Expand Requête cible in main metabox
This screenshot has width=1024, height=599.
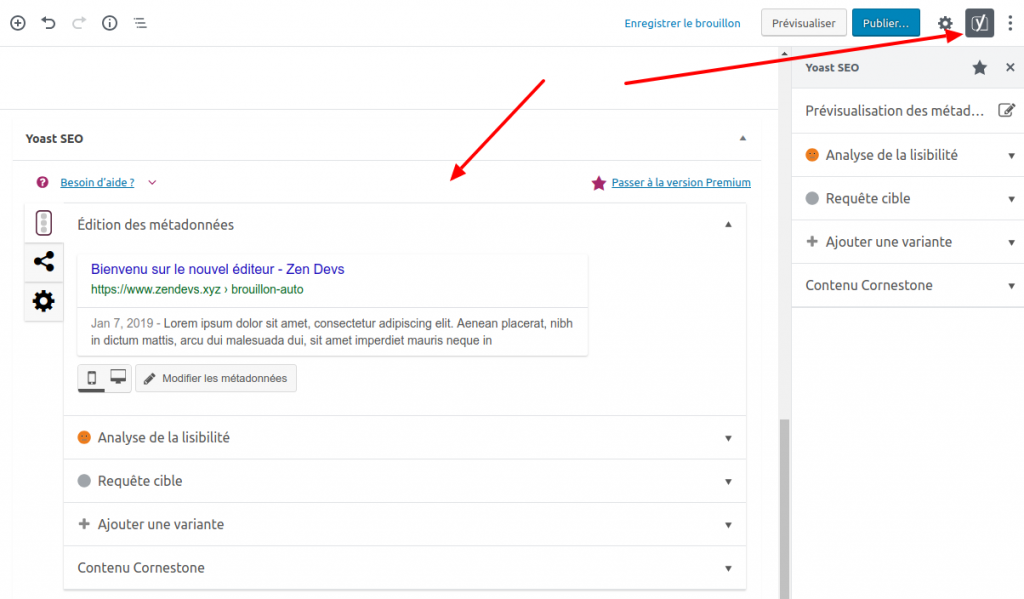(x=405, y=481)
